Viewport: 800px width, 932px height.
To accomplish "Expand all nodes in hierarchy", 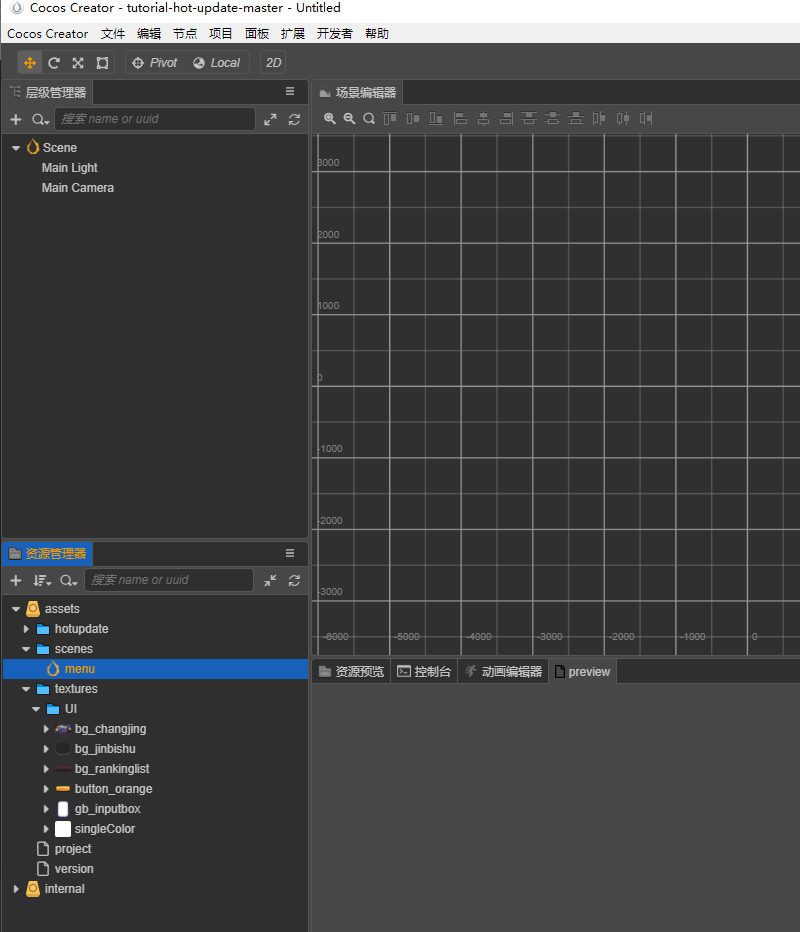I will point(270,119).
